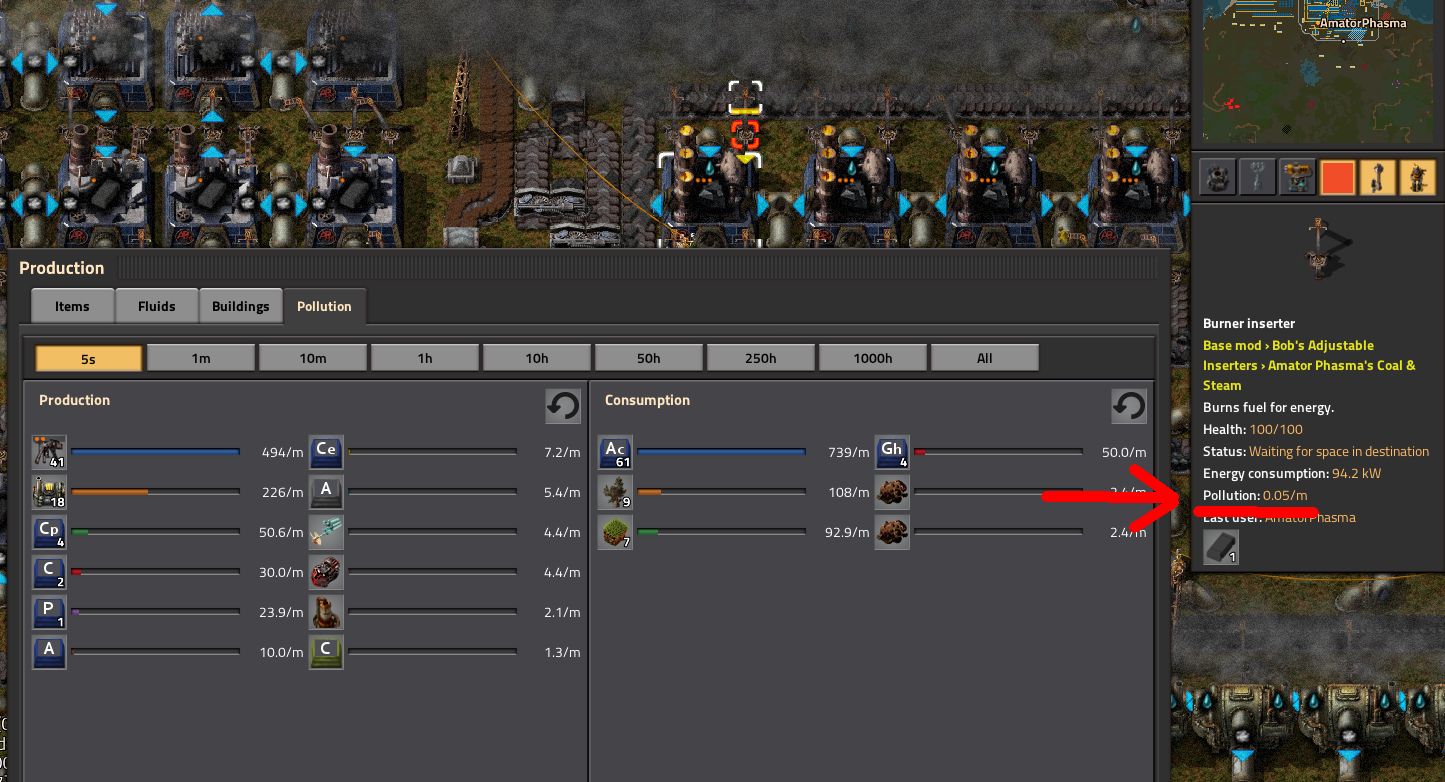Viewport: 1445px width, 782px height.
Task: Click Health 100/100 text
Action: point(1253,429)
